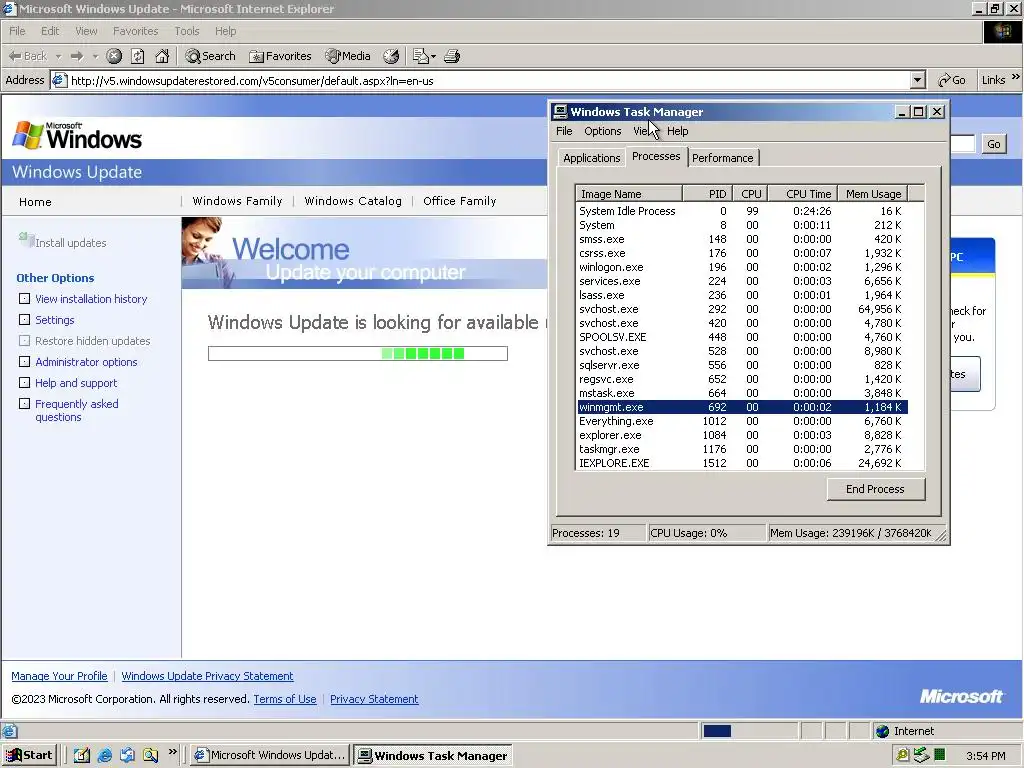Viewport: 1024px width, 768px height.
Task: Click the Go arrow next to the address bar
Action: [x=952, y=80]
